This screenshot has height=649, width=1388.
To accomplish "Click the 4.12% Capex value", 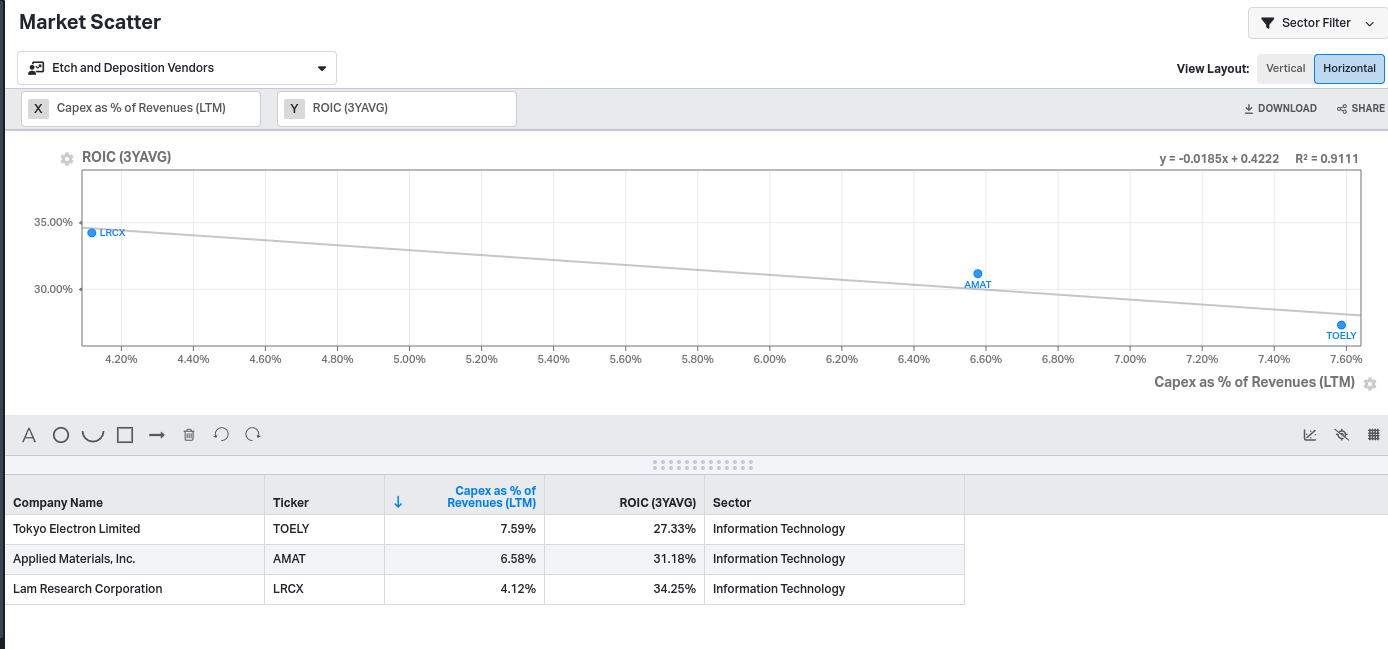I will [x=518, y=589].
